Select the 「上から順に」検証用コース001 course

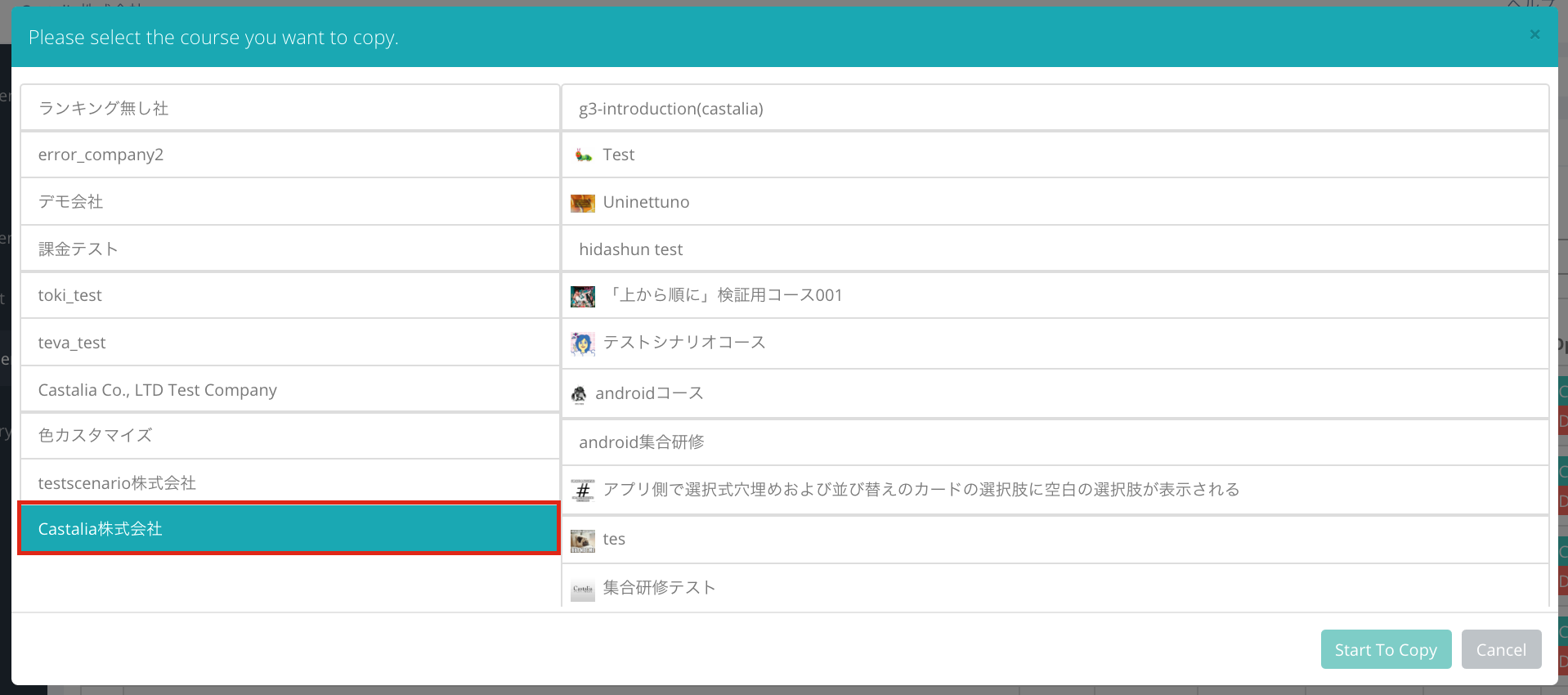click(1055, 295)
